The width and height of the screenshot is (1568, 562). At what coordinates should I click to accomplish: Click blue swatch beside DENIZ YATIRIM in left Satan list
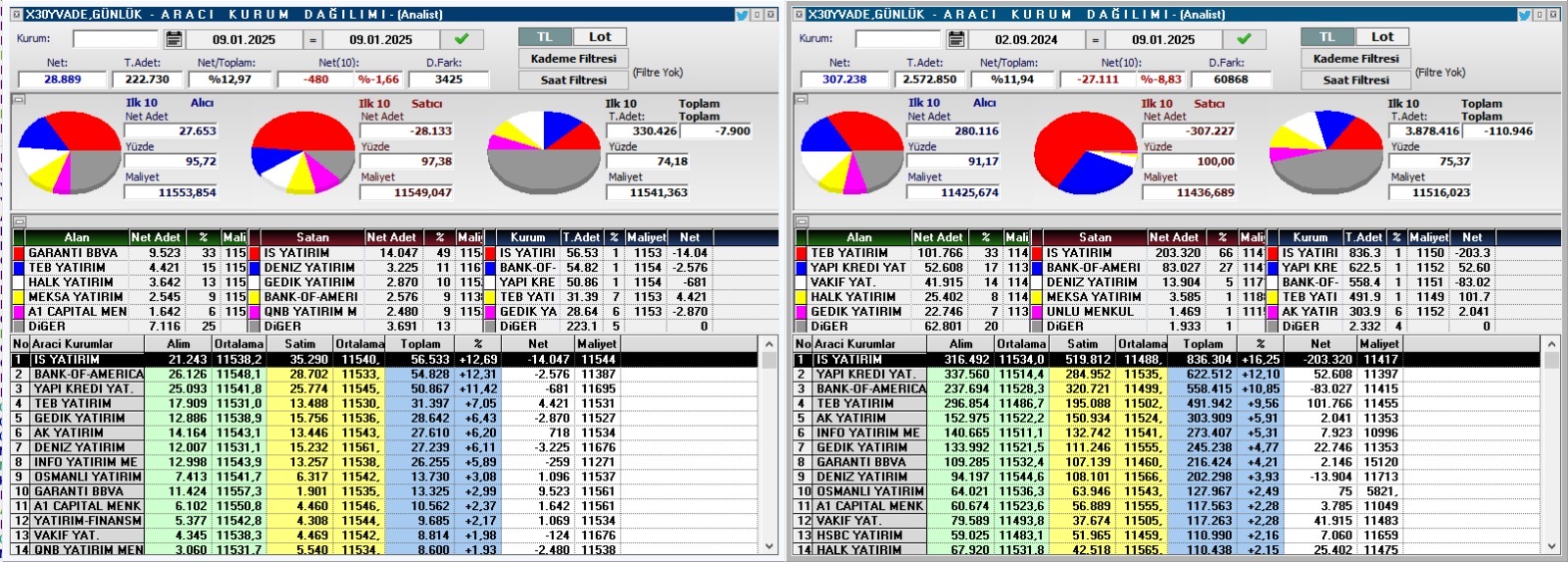click(x=255, y=268)
